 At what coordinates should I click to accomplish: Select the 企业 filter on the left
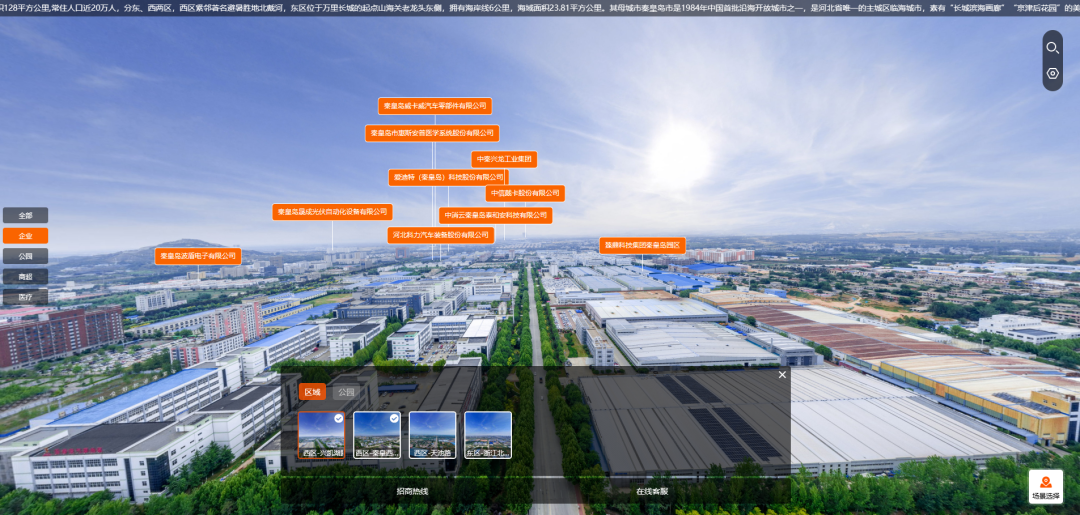(25, 235)
